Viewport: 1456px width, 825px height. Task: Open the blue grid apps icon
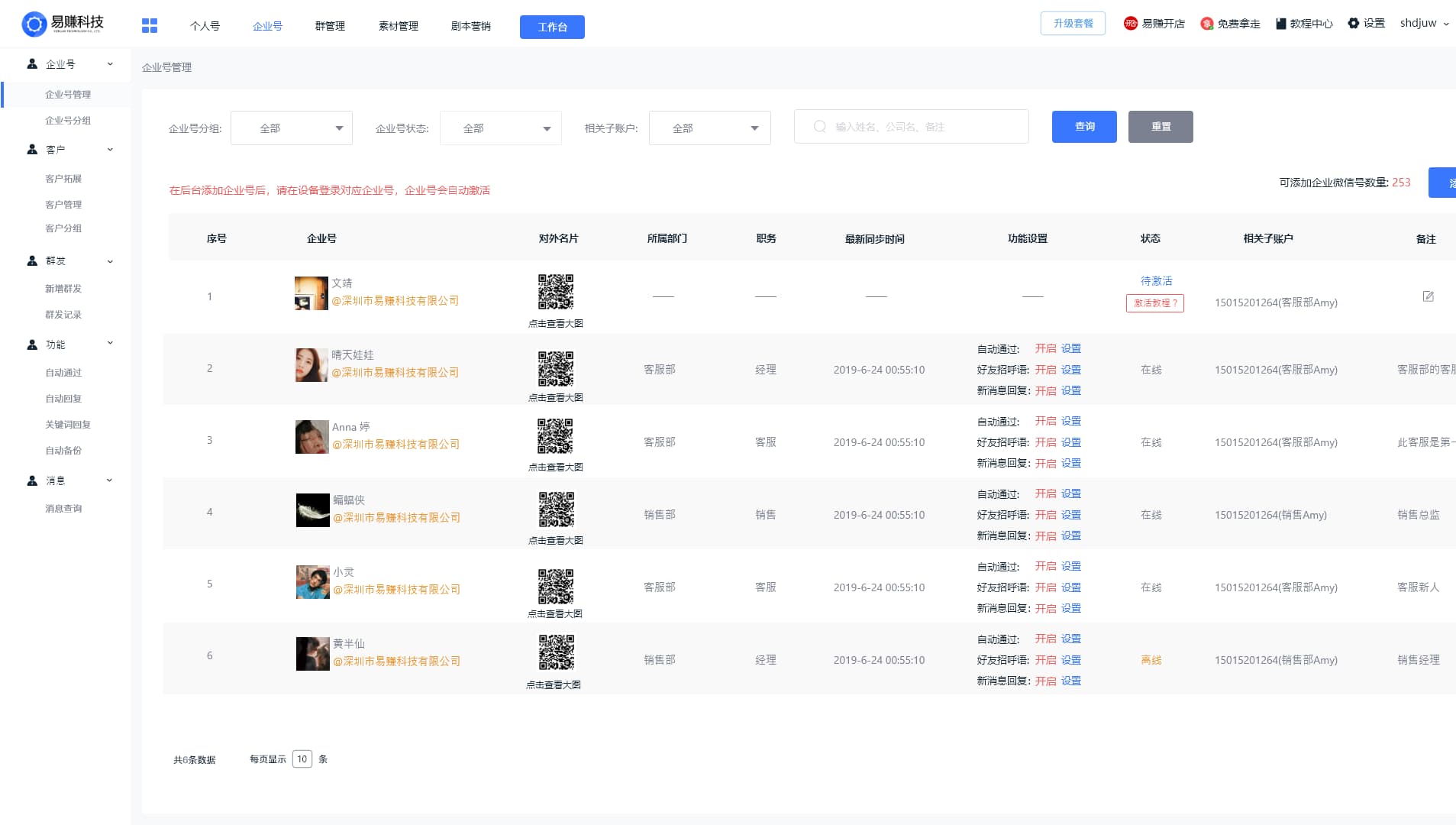(150, 26)
